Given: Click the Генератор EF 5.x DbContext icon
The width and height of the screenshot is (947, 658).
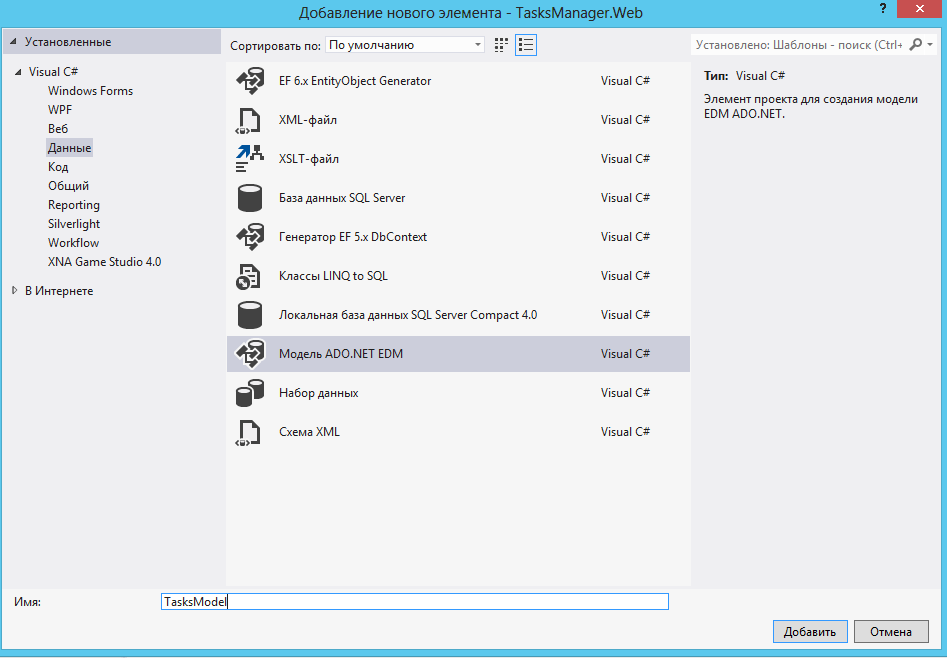Looking at the screenshot, I should pyautogui.click(x=250, y=237).
